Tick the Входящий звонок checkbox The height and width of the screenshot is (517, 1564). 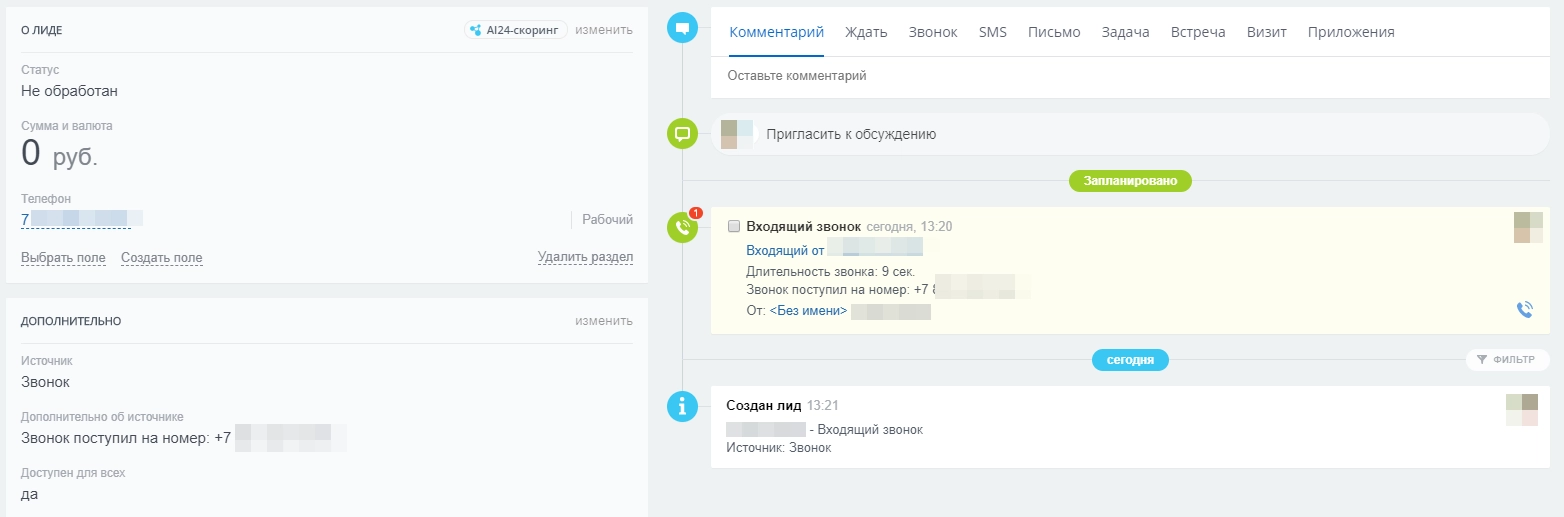(x=734, y=226)
